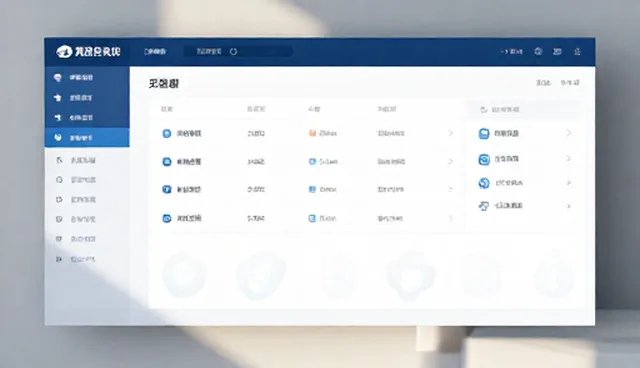Open the ninth item in the sidebar list
This screenshot has width=640, height=368.
87,239
